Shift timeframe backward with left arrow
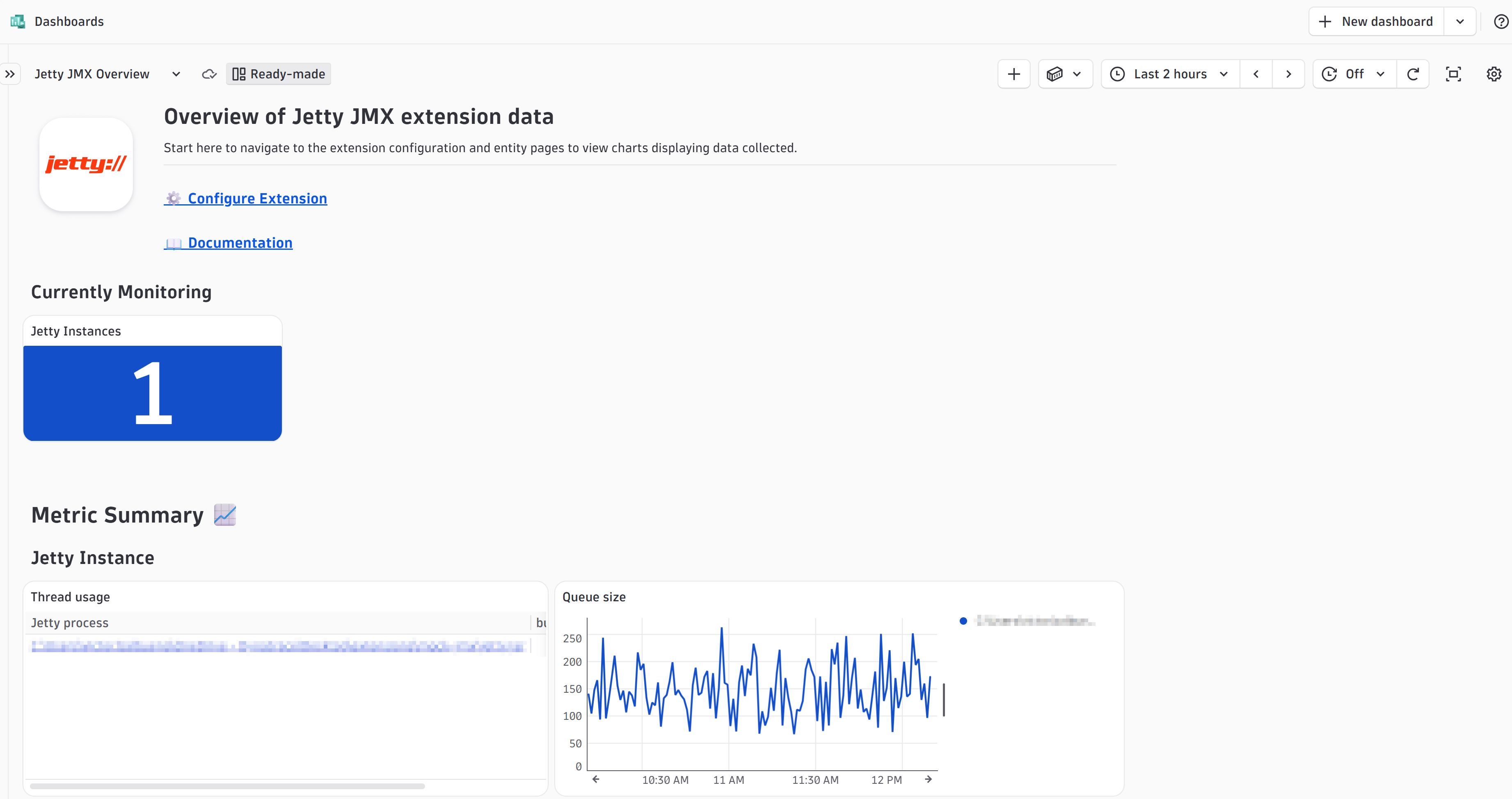This screenshot has width=1512, height=799. click(x=1256, y=74)
